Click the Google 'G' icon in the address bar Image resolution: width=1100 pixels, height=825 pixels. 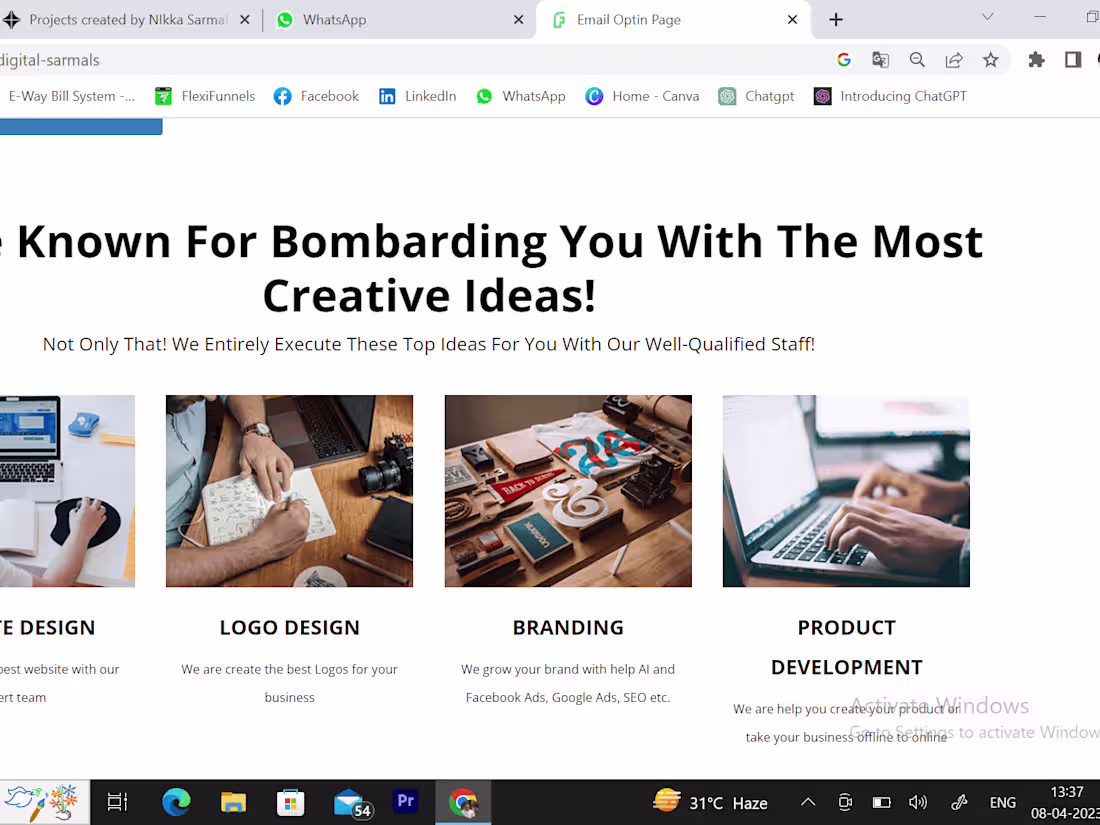click(844, 60)
